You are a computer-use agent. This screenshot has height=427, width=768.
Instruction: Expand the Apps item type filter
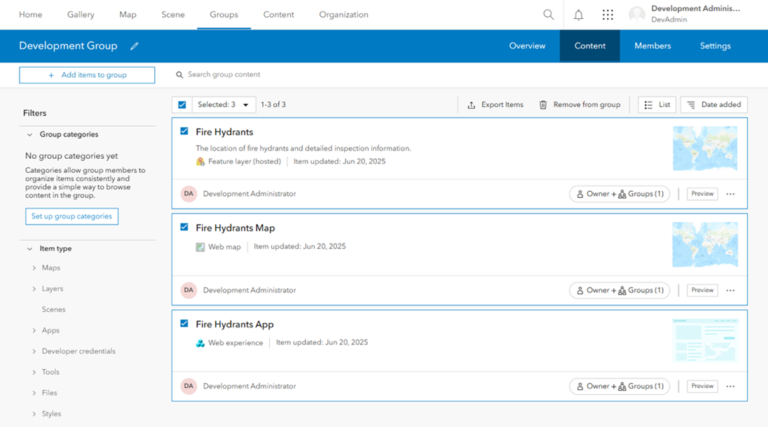coord(34,331)
